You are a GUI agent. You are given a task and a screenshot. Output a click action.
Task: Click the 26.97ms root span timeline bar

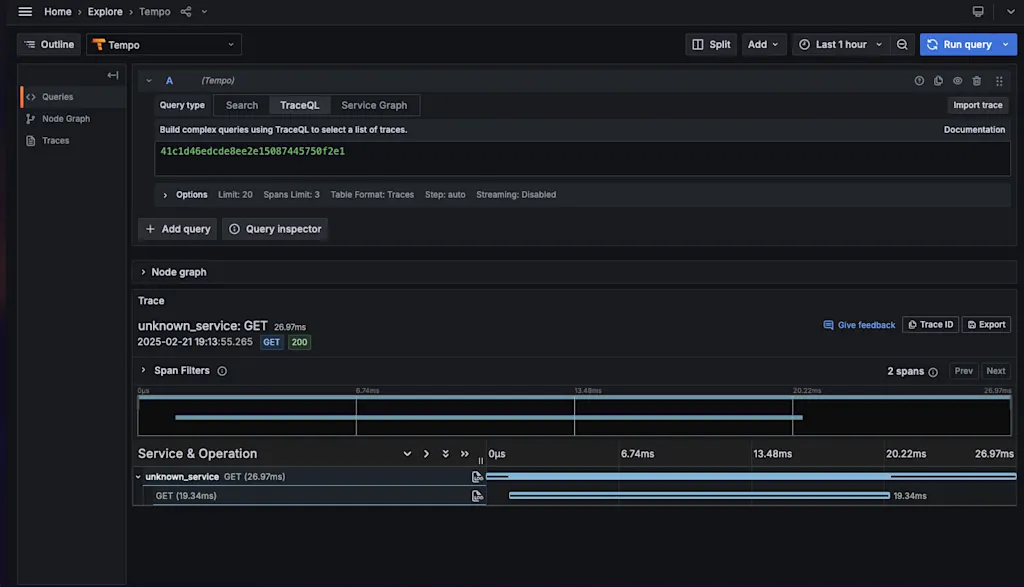point(751,477)
